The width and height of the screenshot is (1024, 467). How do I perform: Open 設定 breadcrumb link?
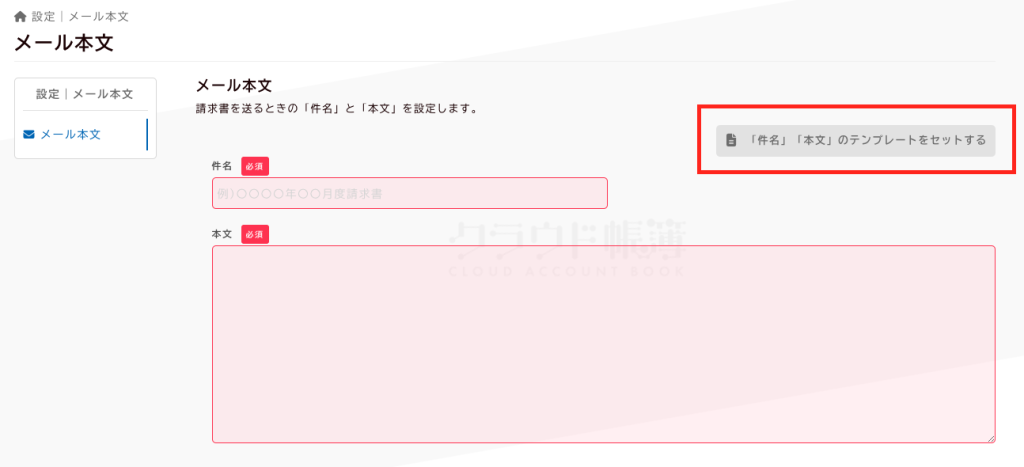click(x=43, y=16)
